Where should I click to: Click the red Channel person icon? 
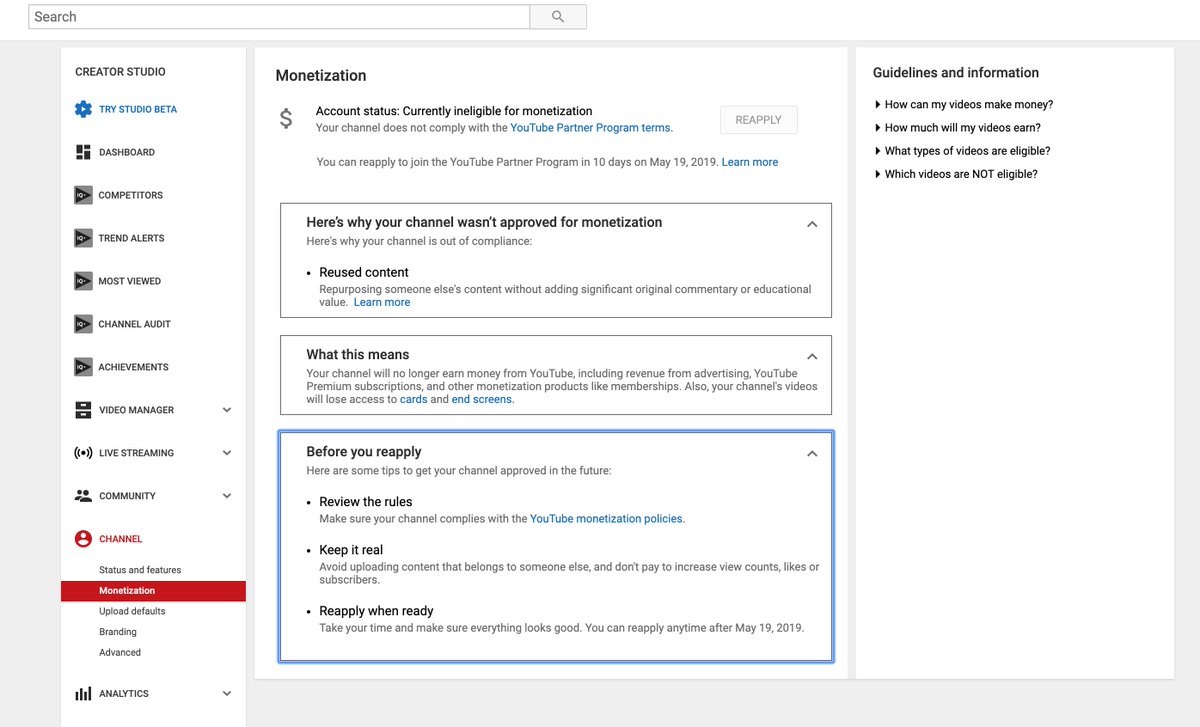coord(83,539)
